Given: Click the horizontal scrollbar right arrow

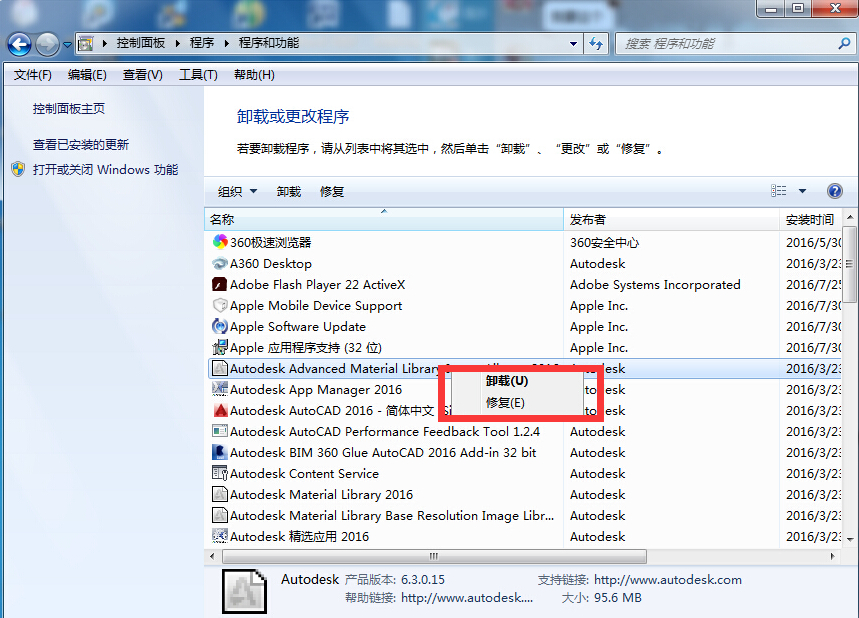Looking at the screenshot, I should [832, 556].
